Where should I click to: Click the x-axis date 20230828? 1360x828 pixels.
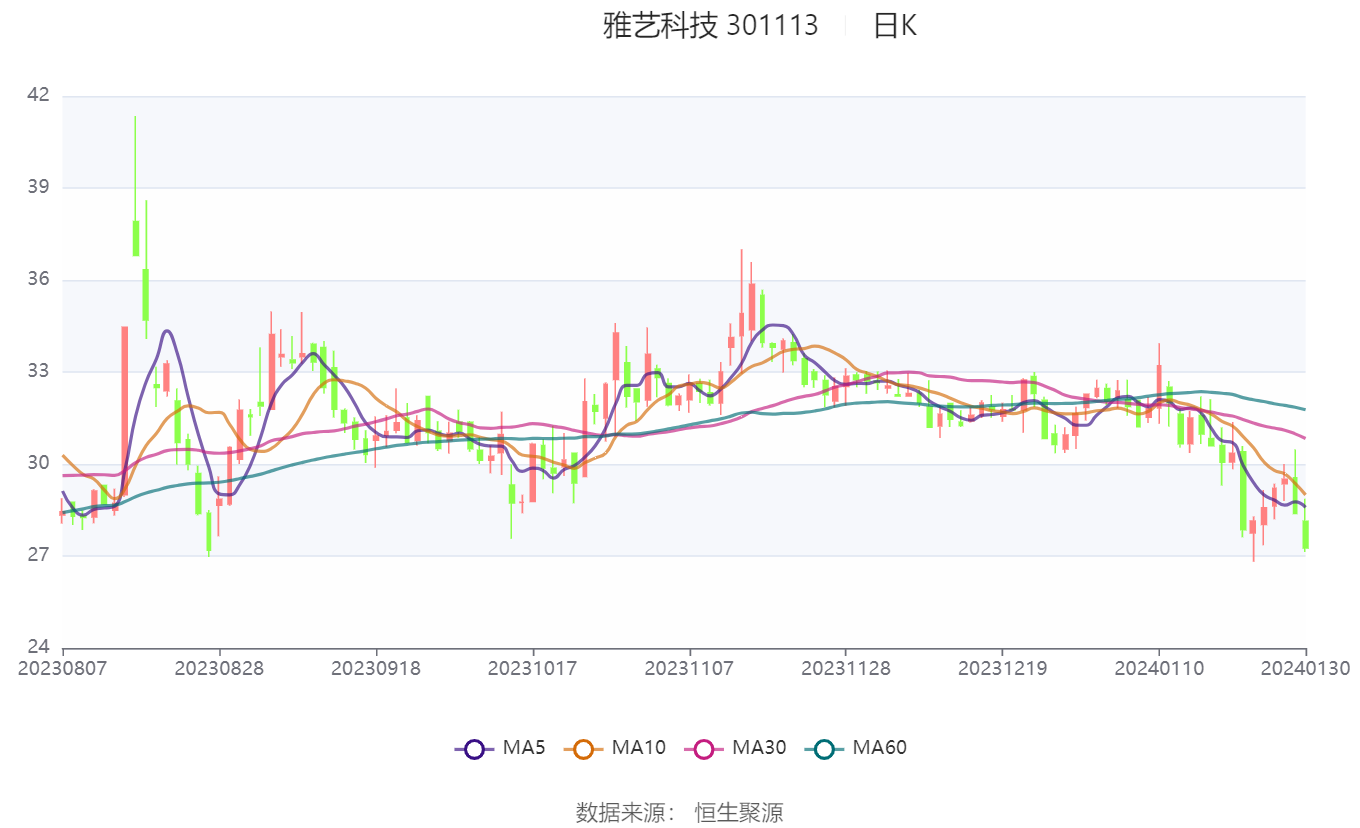click(219, 668)
